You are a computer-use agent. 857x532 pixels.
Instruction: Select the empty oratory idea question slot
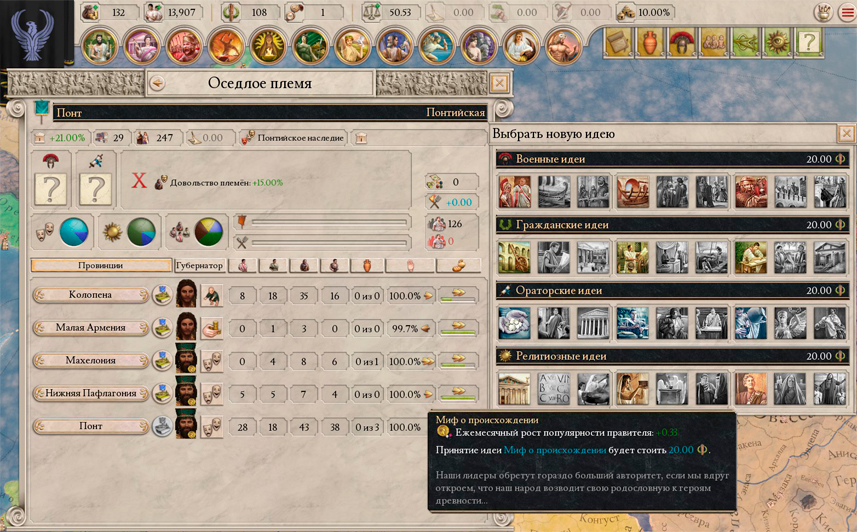pyautogui.click(x=96, y=189)
